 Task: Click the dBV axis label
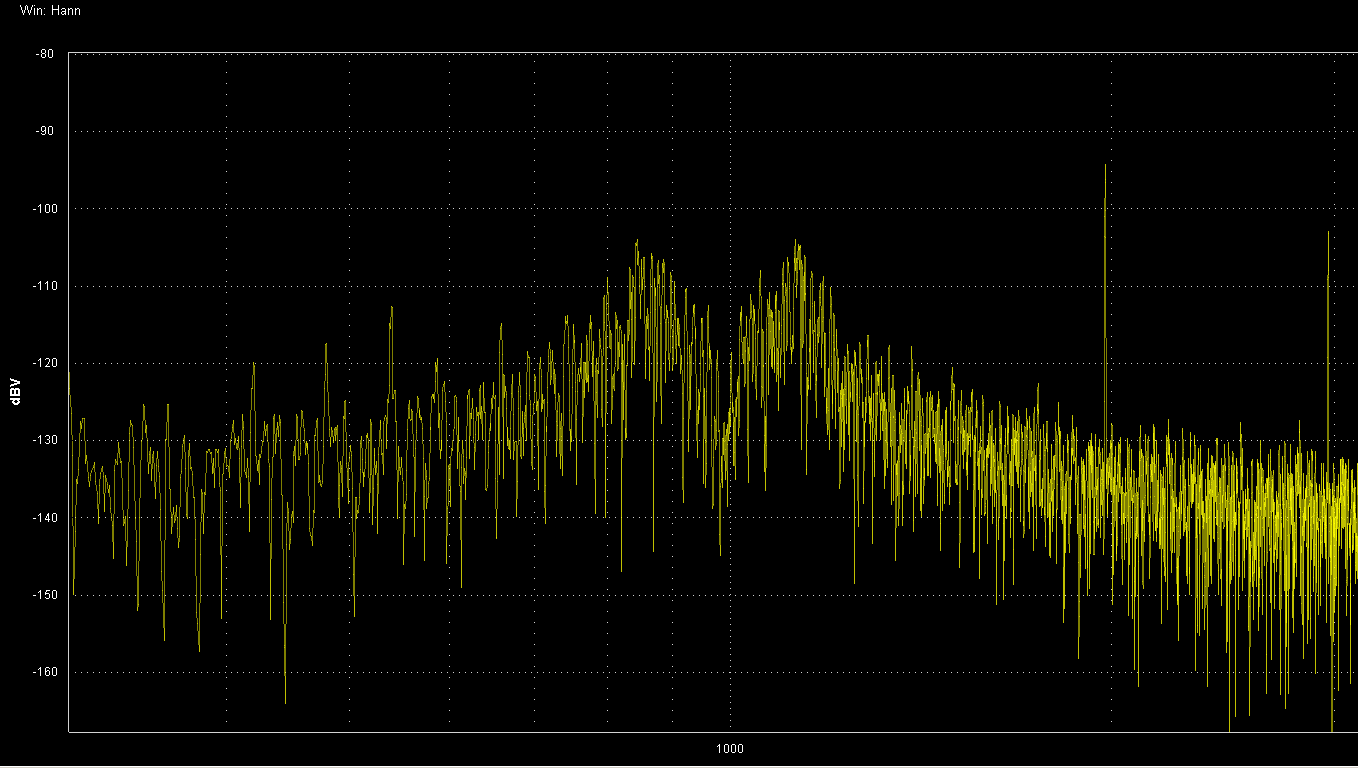click(16, 392)
